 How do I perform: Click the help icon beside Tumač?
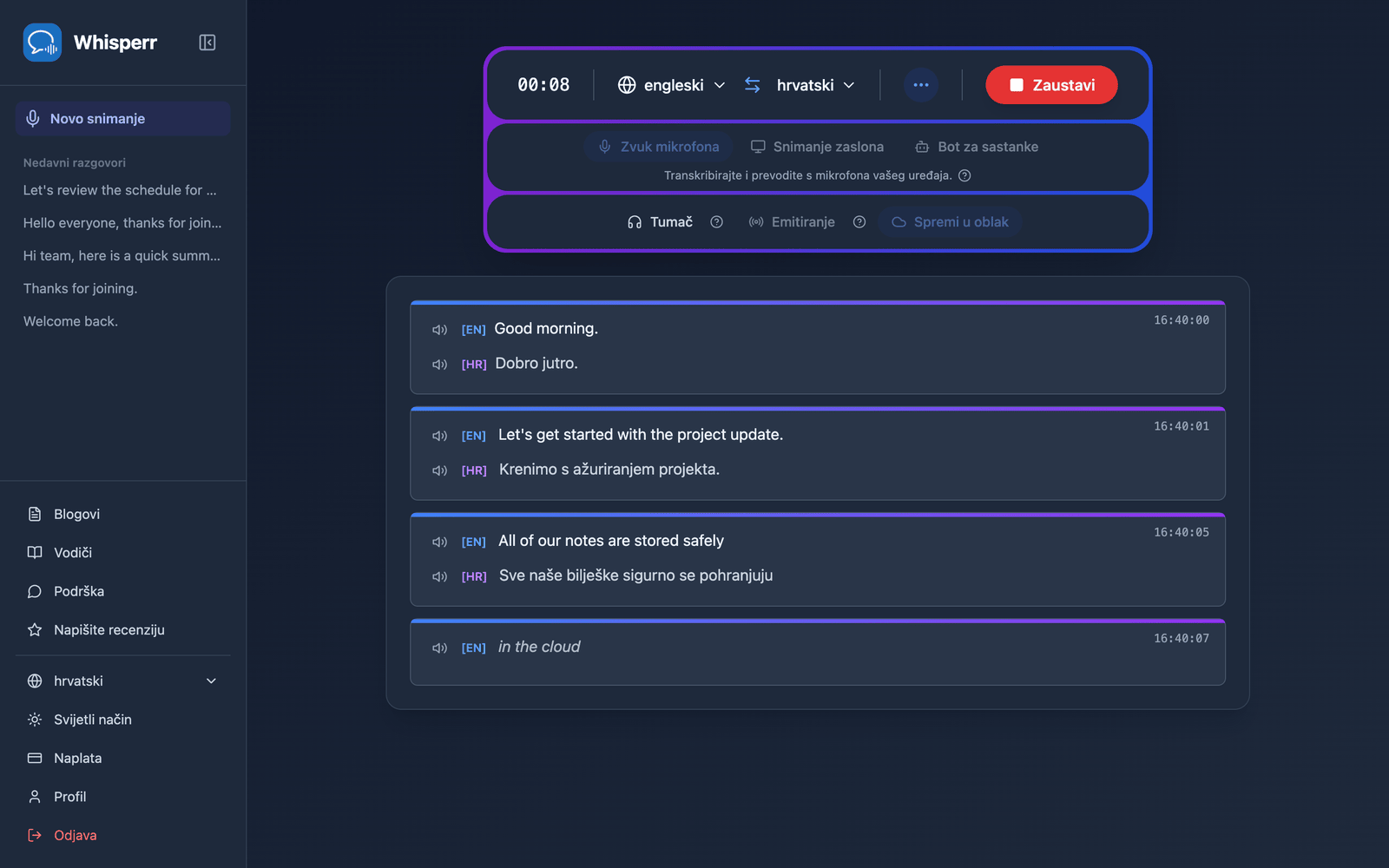(716, 222)
